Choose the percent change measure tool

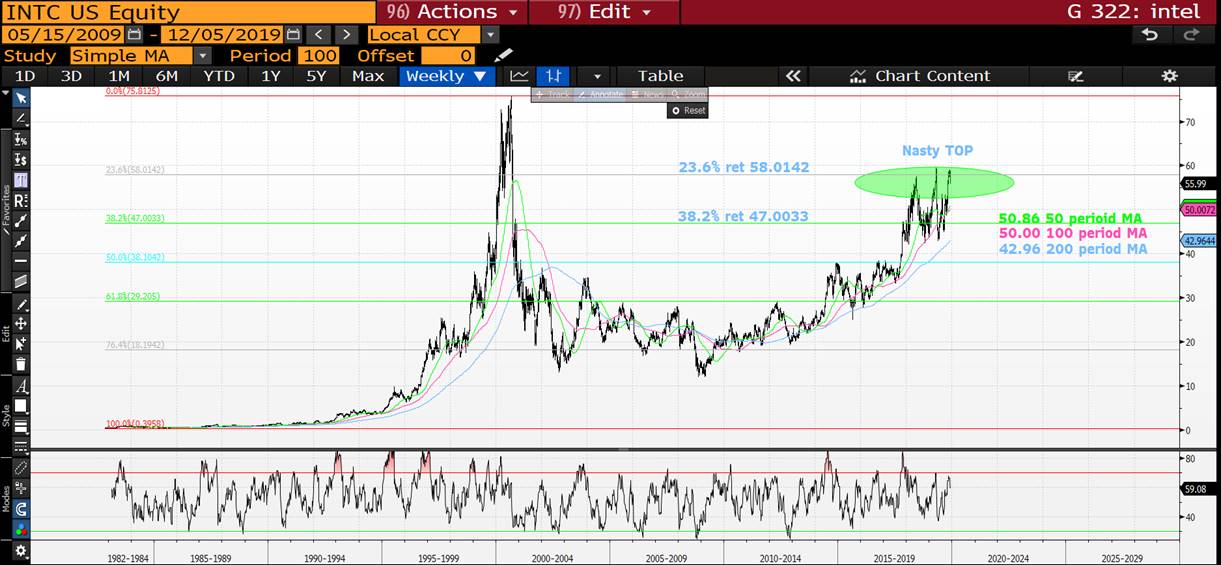(20, 139)
